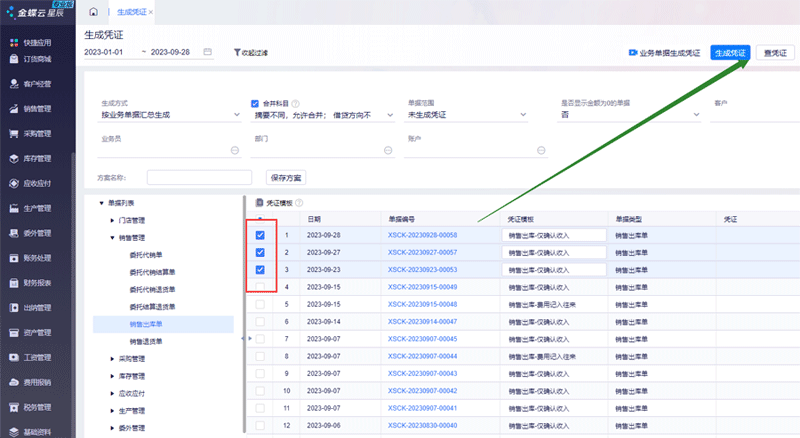Open 账务处理 in the left sidebar

tap(31, 258)
